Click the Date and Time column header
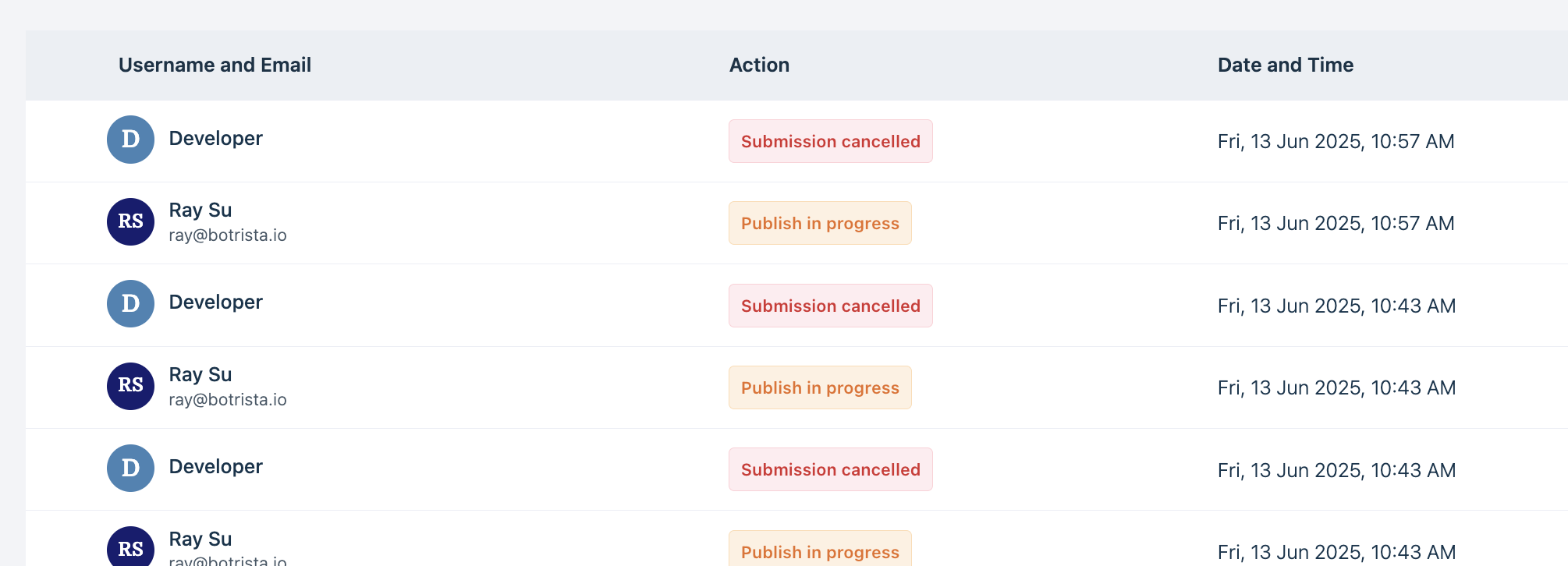Screen dimensions: 1568x566 (1286, 65)
